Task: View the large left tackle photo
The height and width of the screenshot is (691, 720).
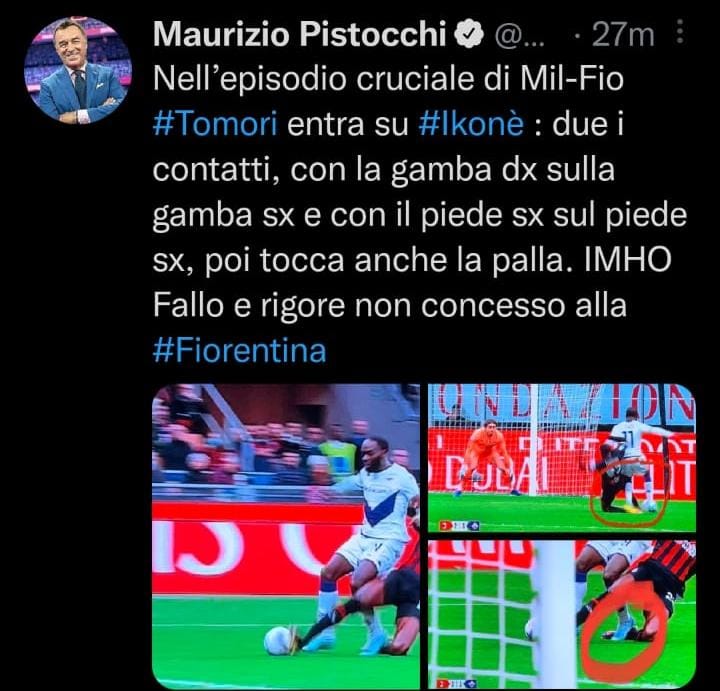Action: tap(286, 536)
